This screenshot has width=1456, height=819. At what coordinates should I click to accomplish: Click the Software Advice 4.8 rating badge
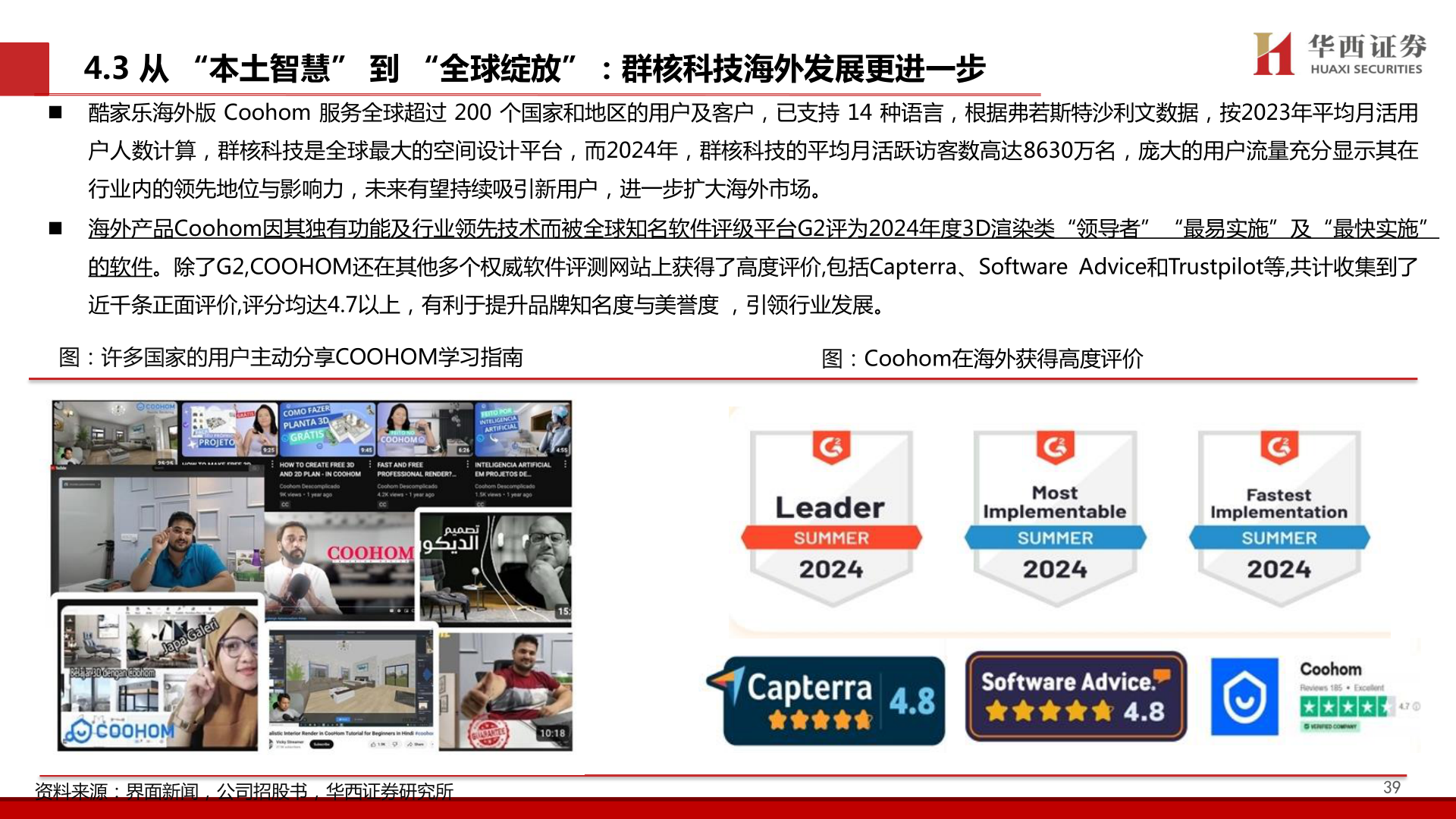coord(1075,696)
